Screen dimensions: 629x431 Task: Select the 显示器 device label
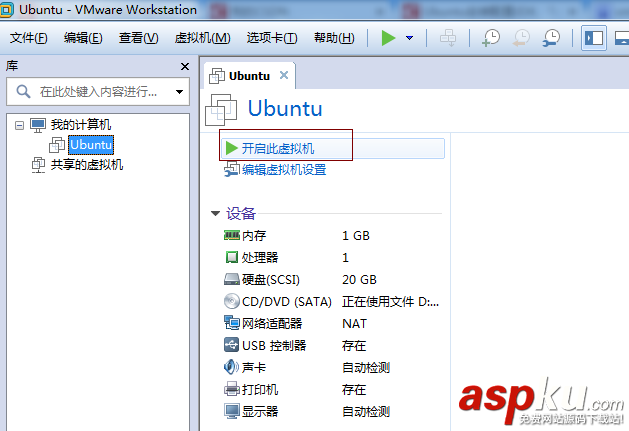coord(260,411)
